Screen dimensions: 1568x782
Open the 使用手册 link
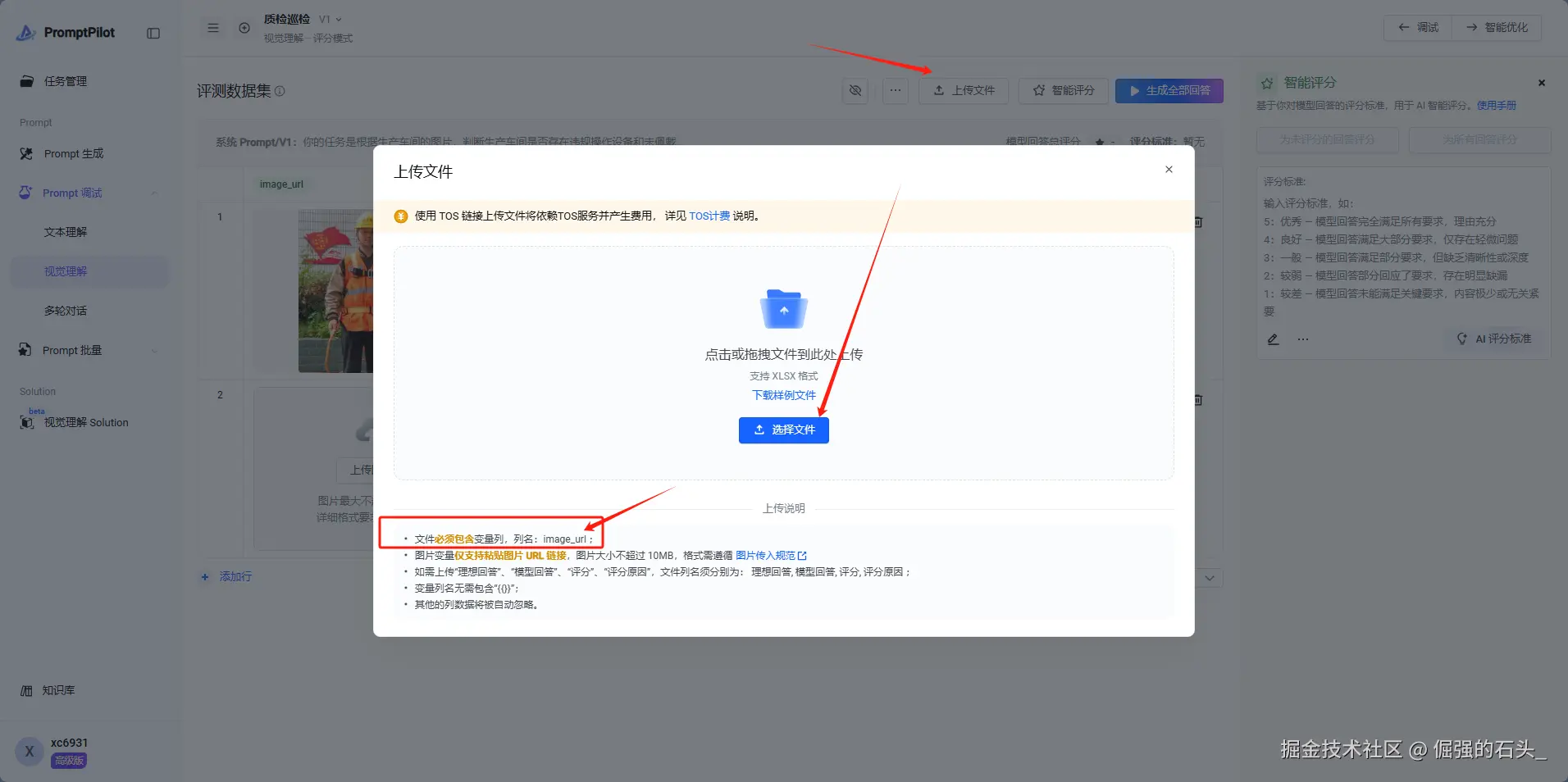point(1497,106)
